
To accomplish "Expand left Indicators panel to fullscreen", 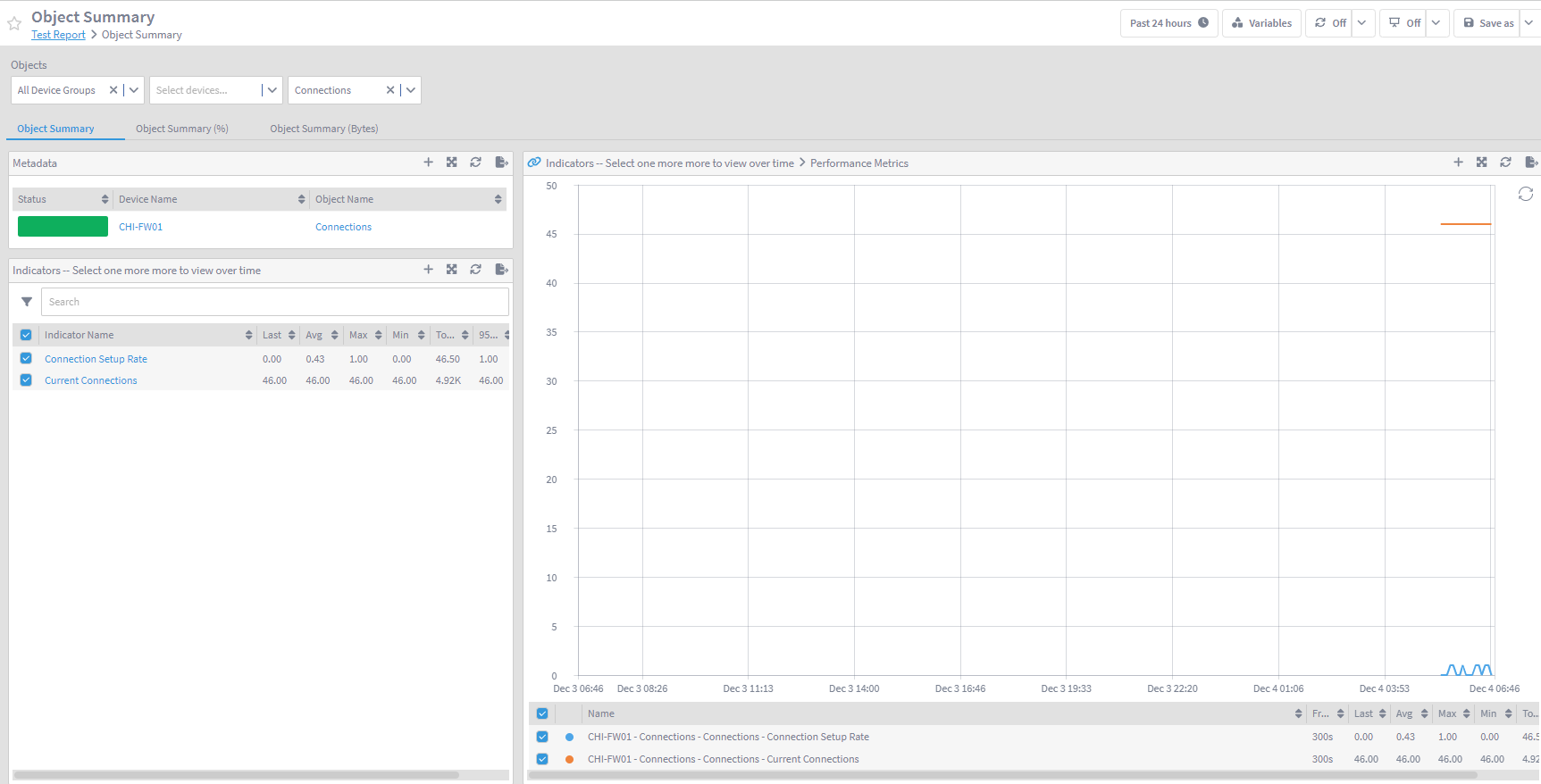I will (452, 270).
